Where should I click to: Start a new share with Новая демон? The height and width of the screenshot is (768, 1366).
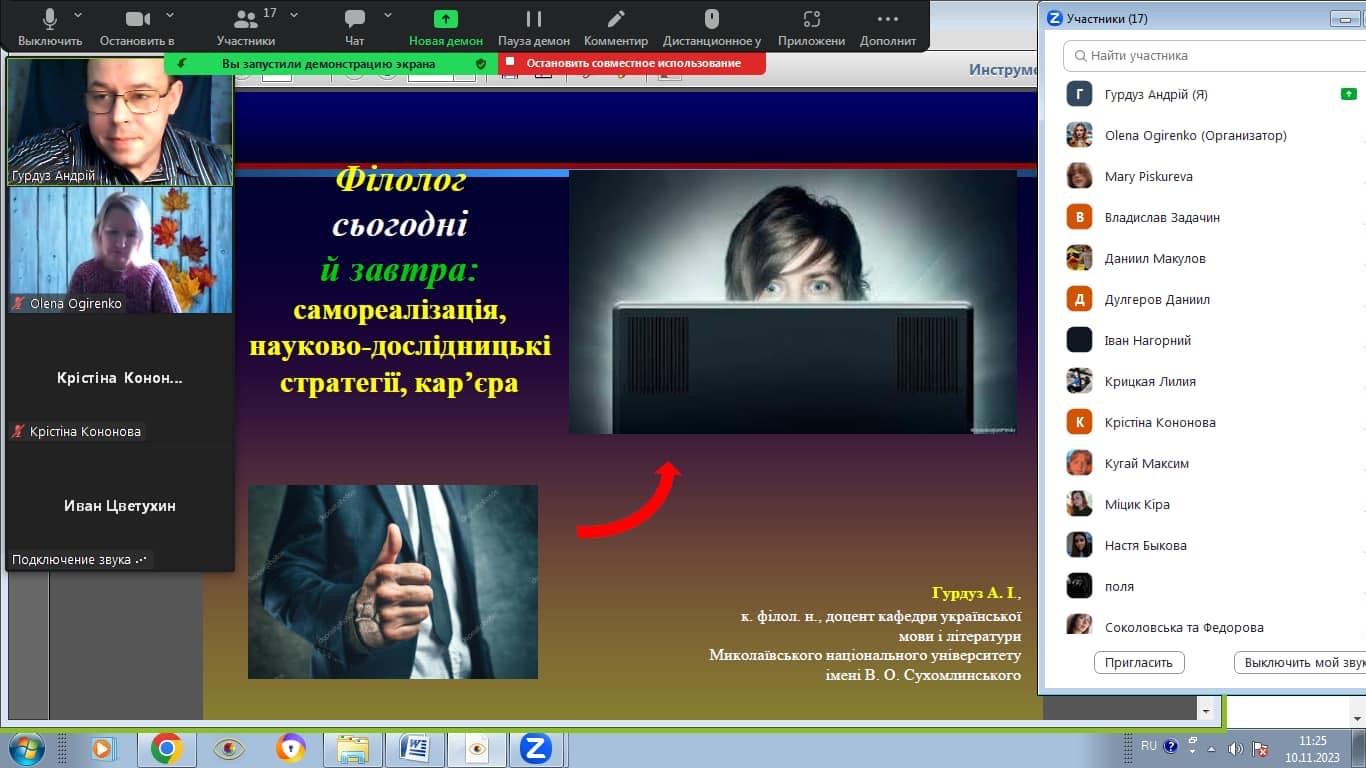446,20
